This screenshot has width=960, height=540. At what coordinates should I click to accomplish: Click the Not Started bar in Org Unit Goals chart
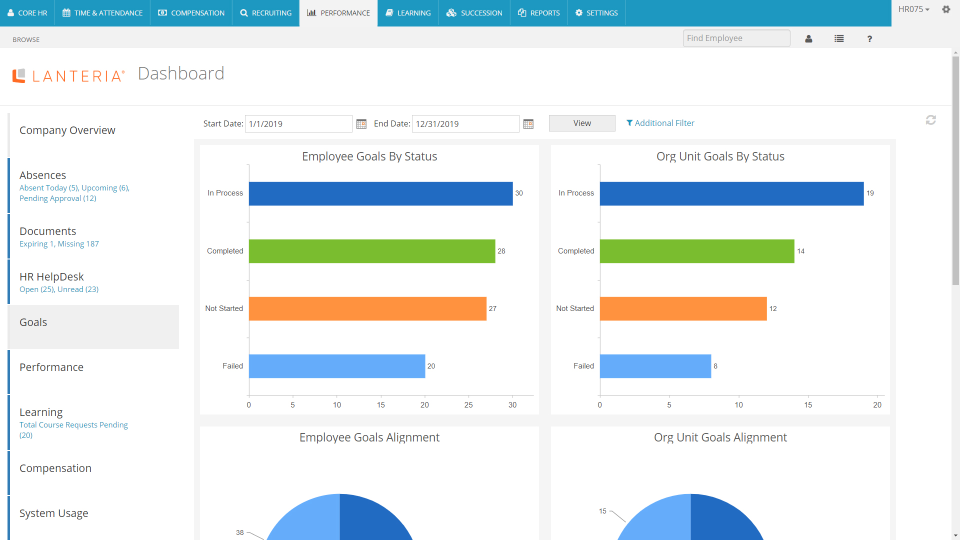pos(683,309)
